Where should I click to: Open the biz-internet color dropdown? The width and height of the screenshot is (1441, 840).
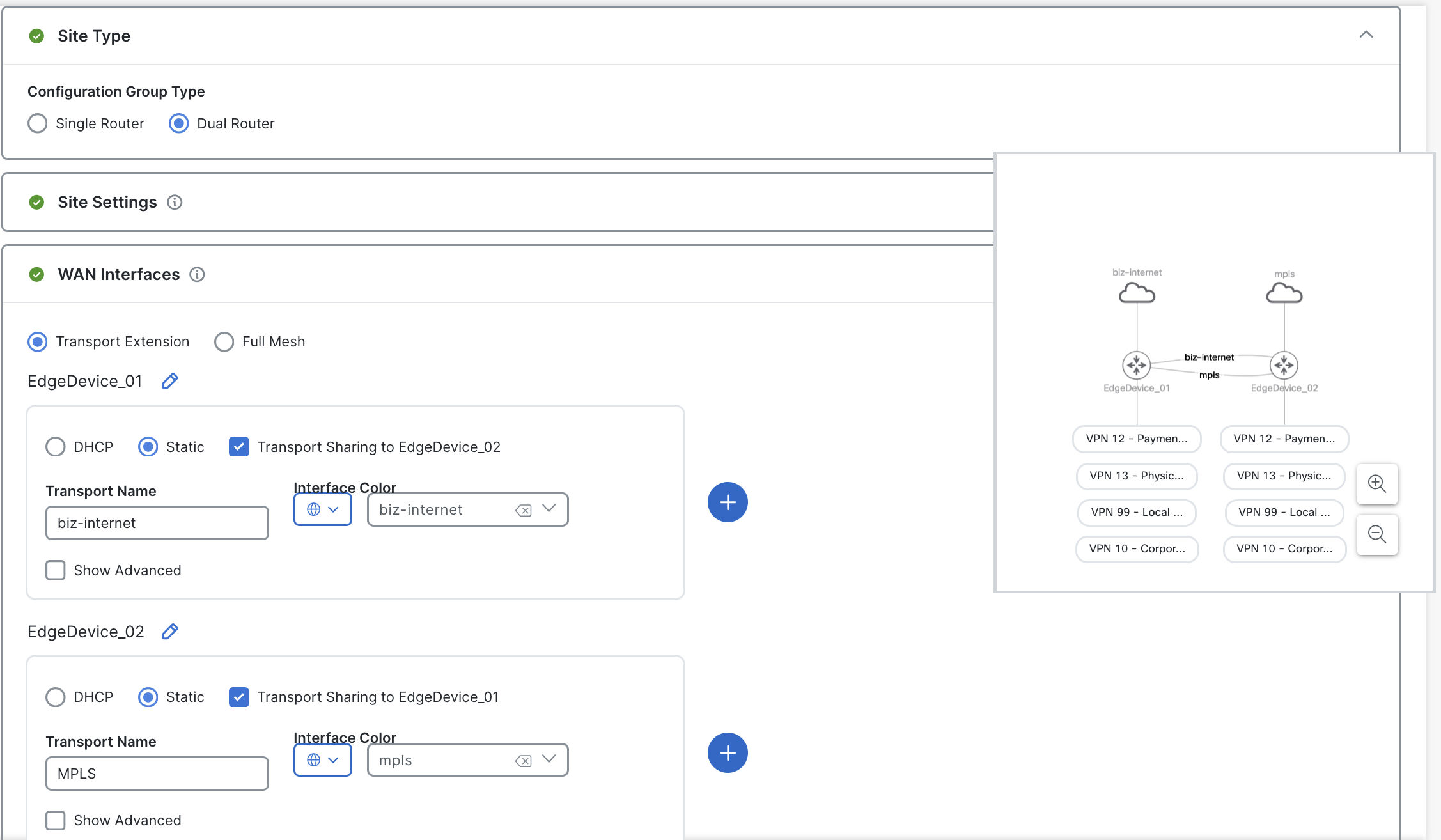[549, 509]
